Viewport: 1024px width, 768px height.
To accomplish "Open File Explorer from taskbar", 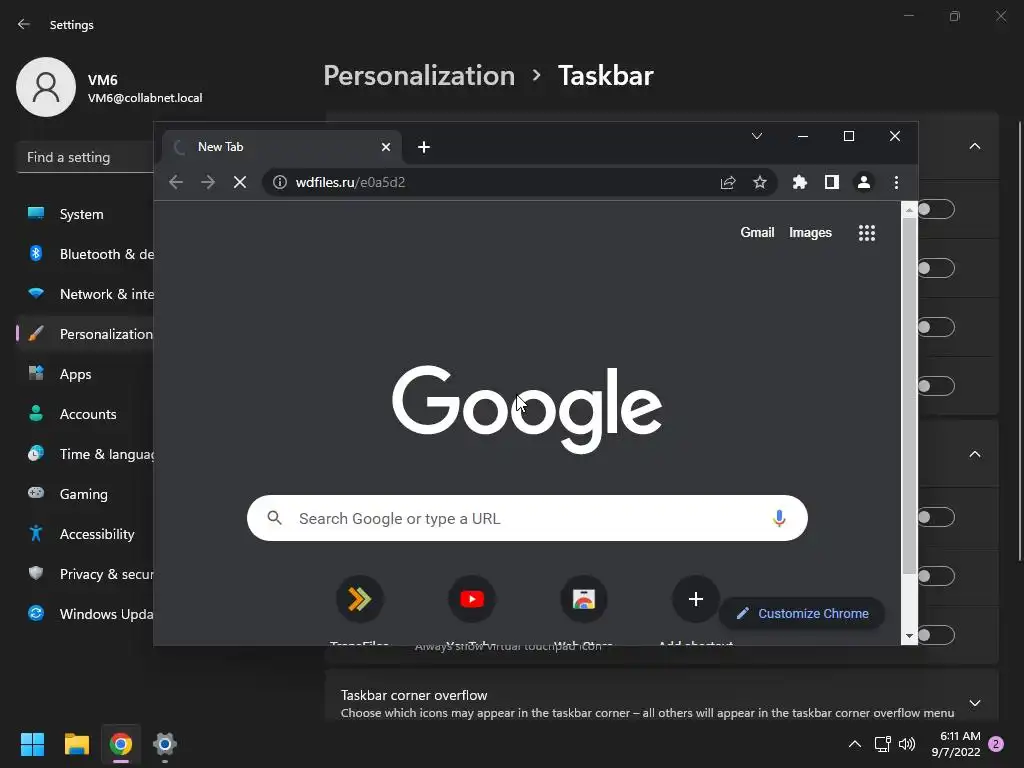I will [x=76, y=744].
